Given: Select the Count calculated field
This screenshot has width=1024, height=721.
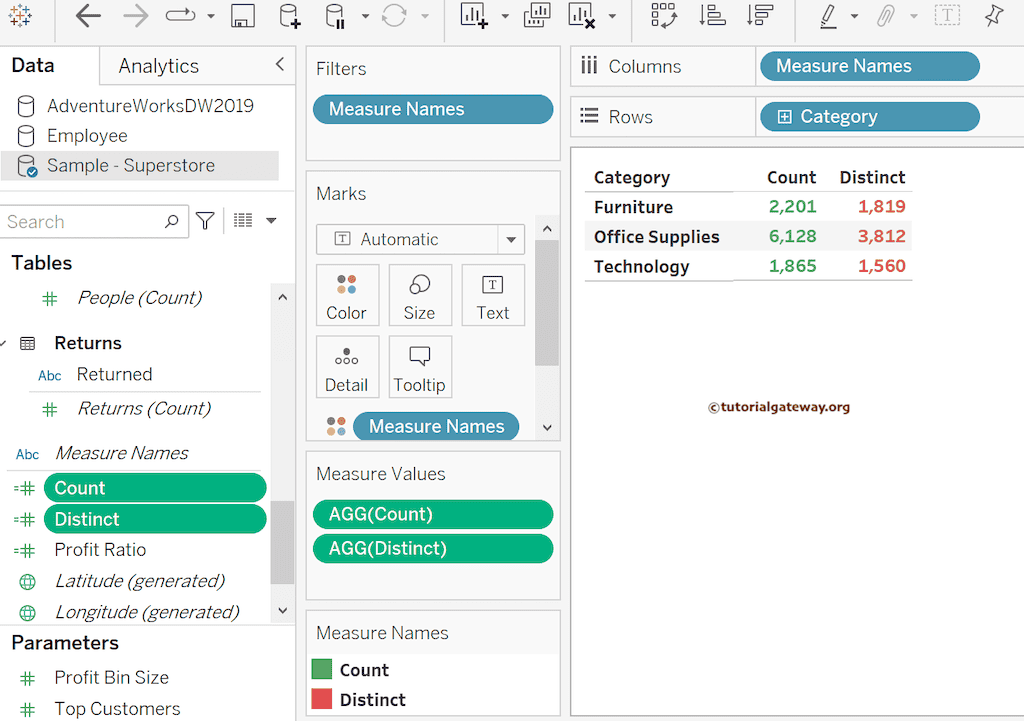Looking at the screenshot, I should point(155,488).
